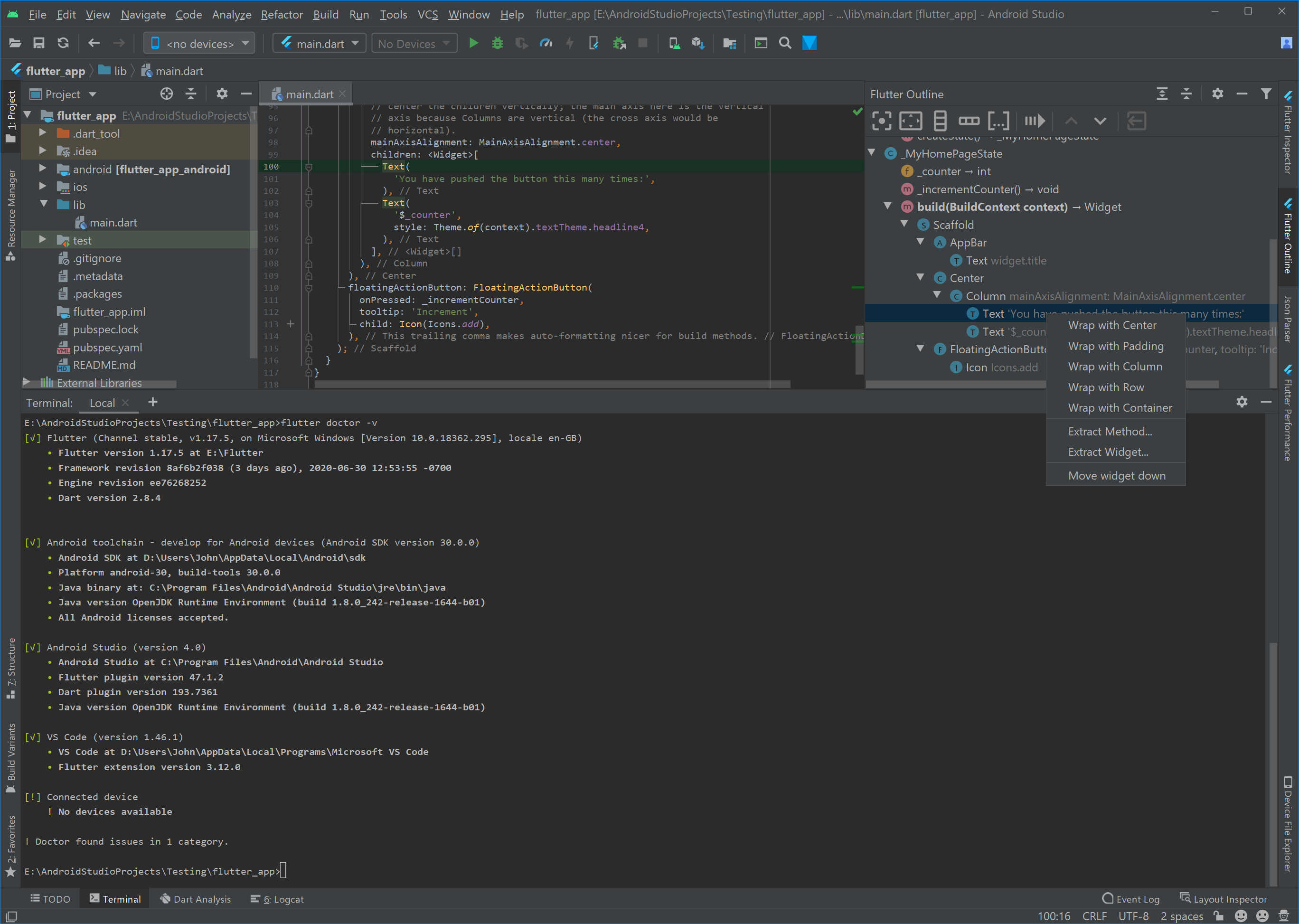Click Move widget down chevron in outline toolbar
Image resolution: width=1299 pixels, height=924 pixels.
tap(1100, 121)
